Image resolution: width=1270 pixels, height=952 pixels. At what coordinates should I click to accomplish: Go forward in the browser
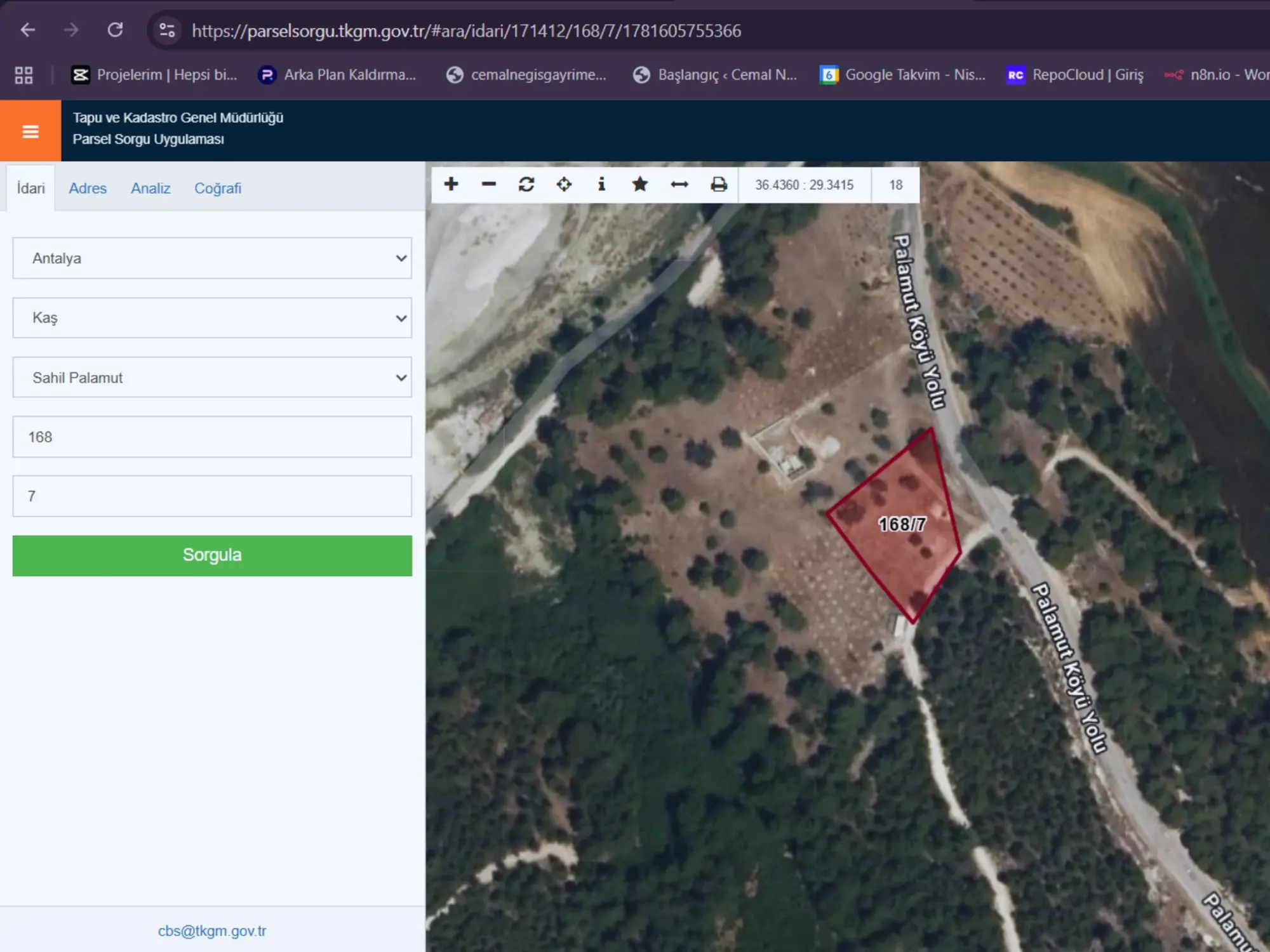point(71,30)
